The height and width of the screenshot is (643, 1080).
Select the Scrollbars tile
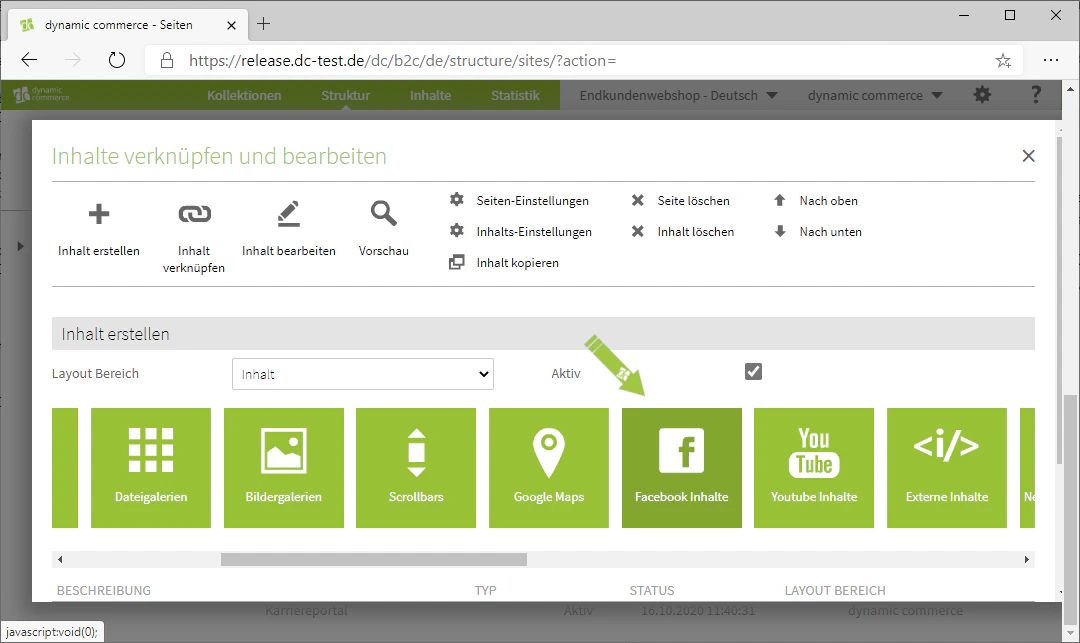[416, 468]
